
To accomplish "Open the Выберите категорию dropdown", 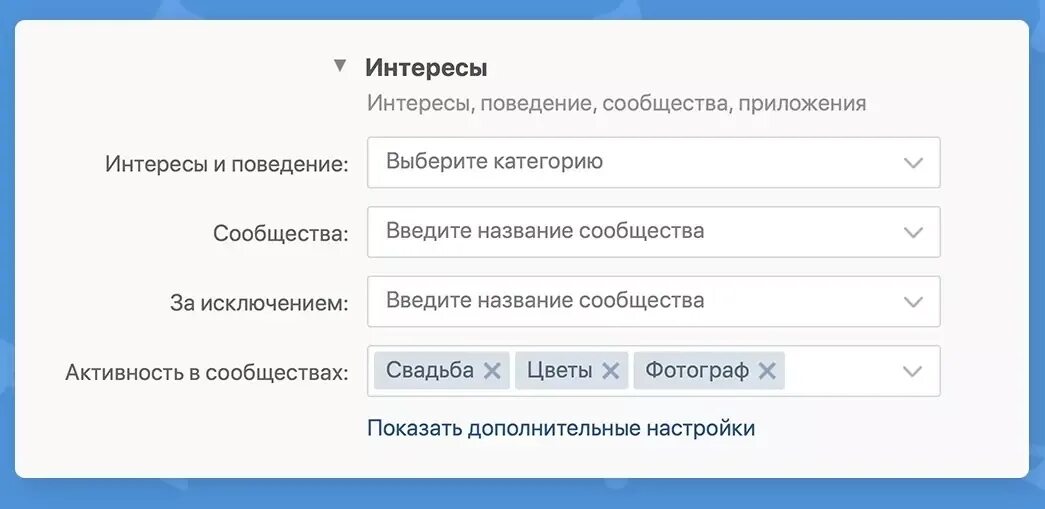I will coord(654,163).
